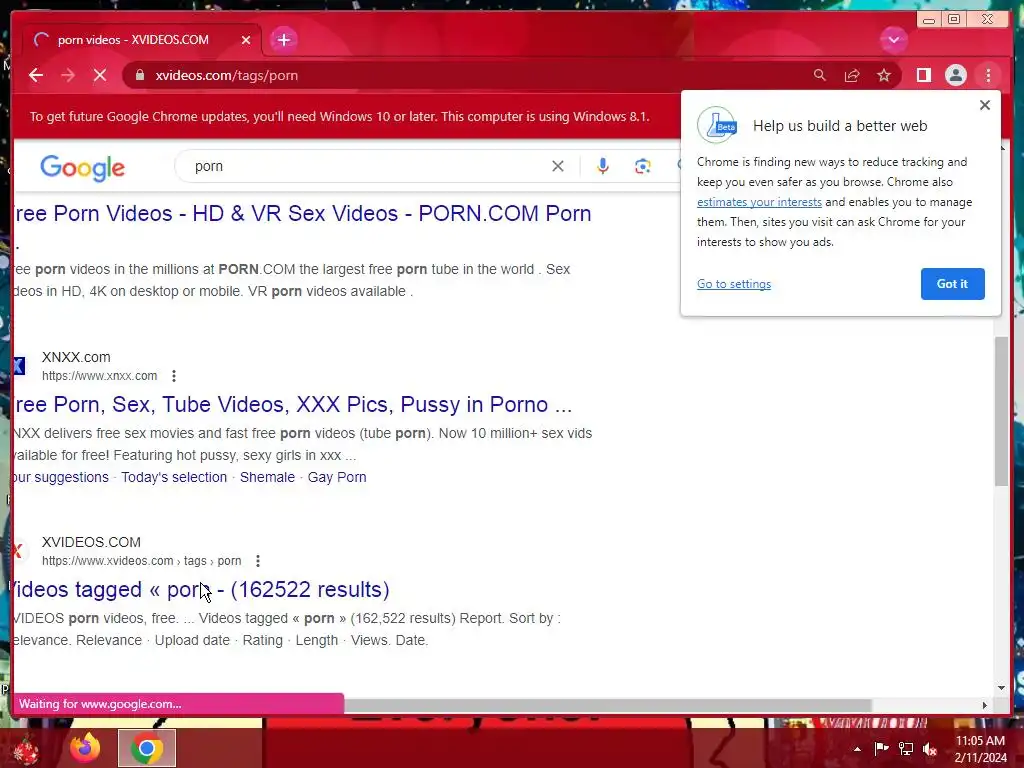Open the Today's selection sitelink
1024x768 pixels.
click(174, 477)
